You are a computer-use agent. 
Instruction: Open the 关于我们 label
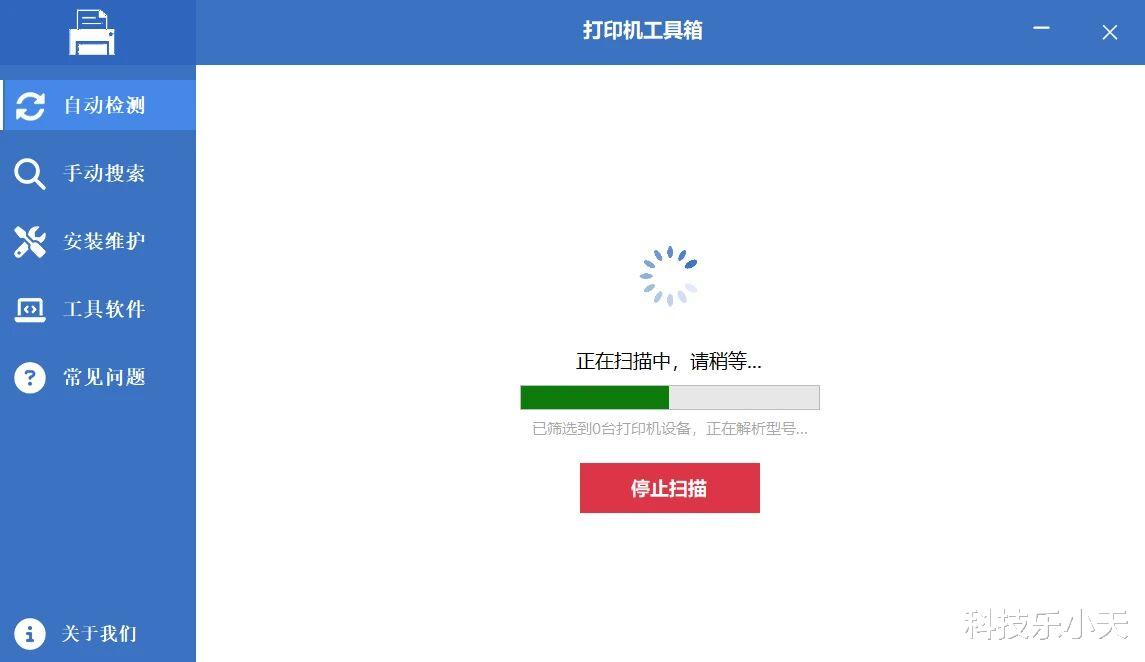99,634
